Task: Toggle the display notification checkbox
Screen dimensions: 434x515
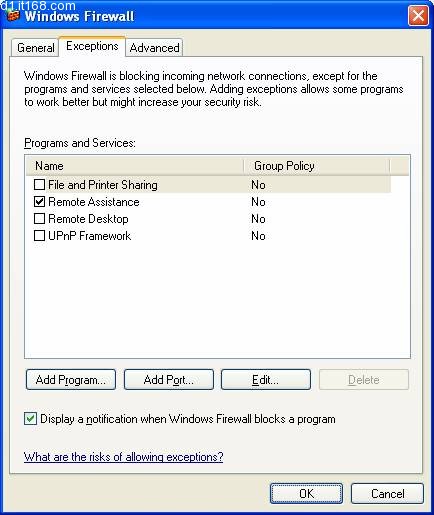Action: pyautogui.click(x=30, y=419)
